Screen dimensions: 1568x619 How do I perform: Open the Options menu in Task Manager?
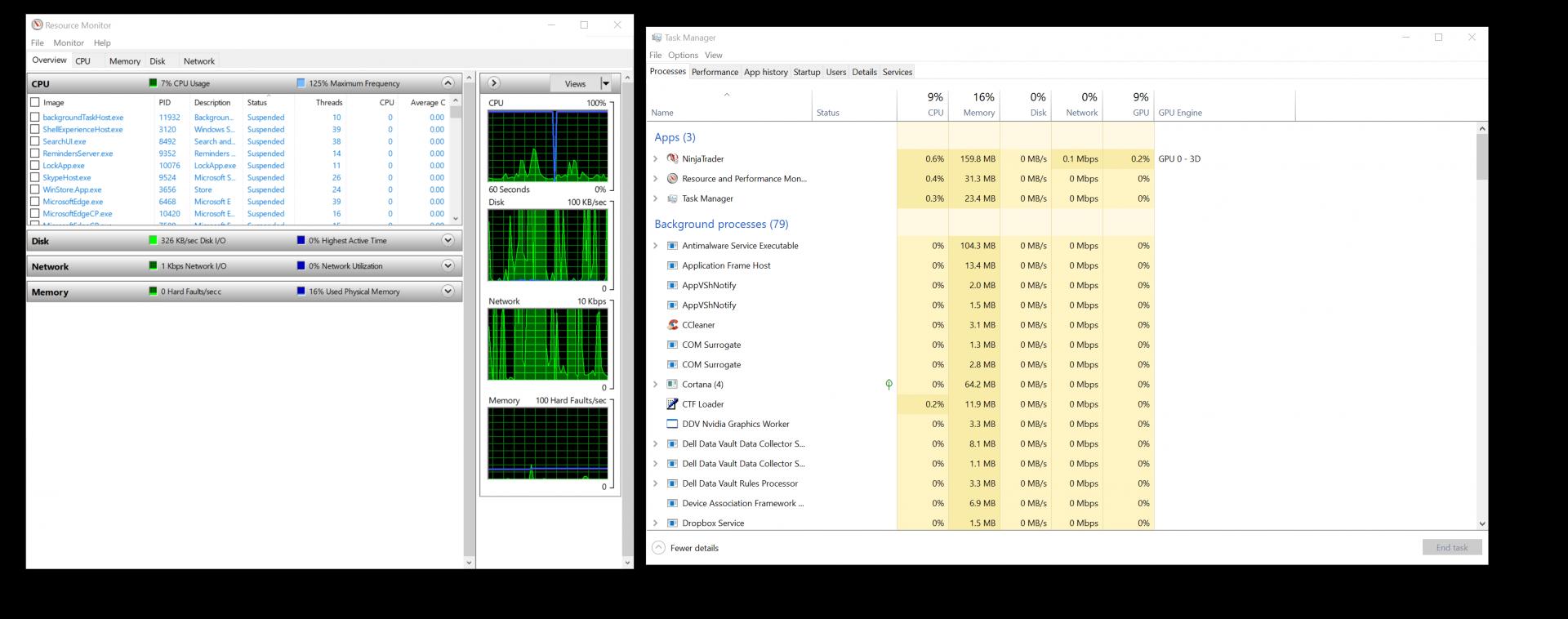click(683, 56)
